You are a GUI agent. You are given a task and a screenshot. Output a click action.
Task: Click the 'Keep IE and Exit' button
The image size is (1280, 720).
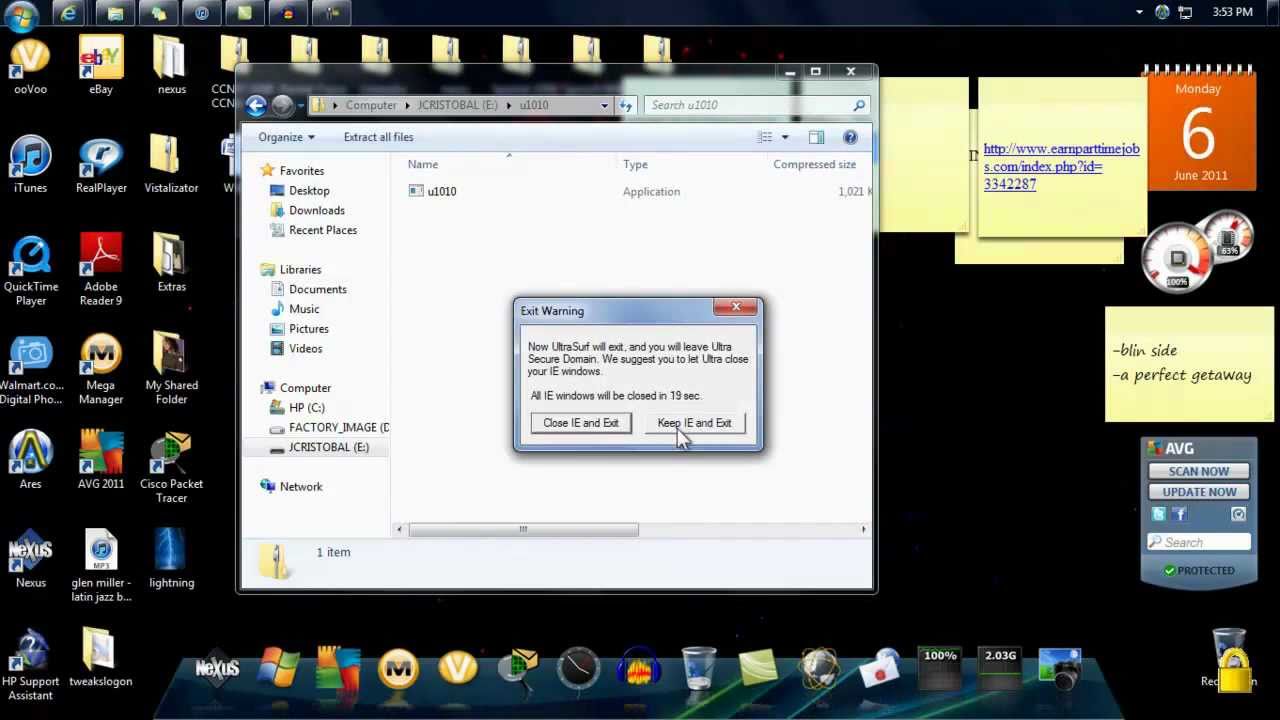tap(694, 423)
